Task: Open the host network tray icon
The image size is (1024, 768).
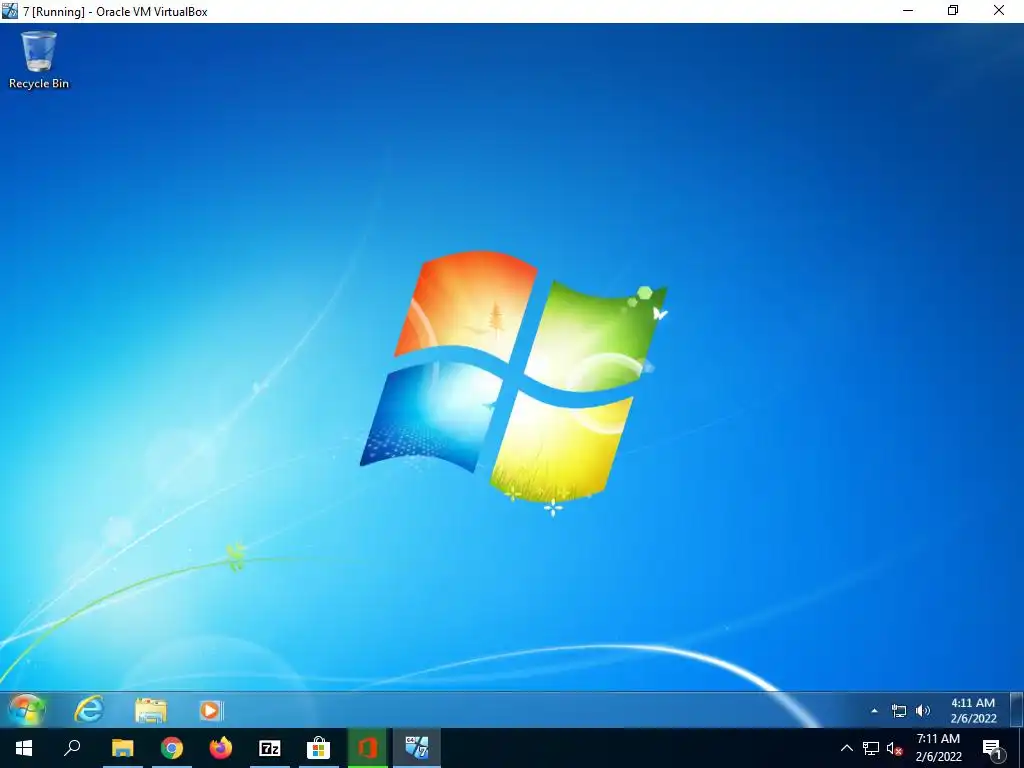Action: [x=871, y=748]
